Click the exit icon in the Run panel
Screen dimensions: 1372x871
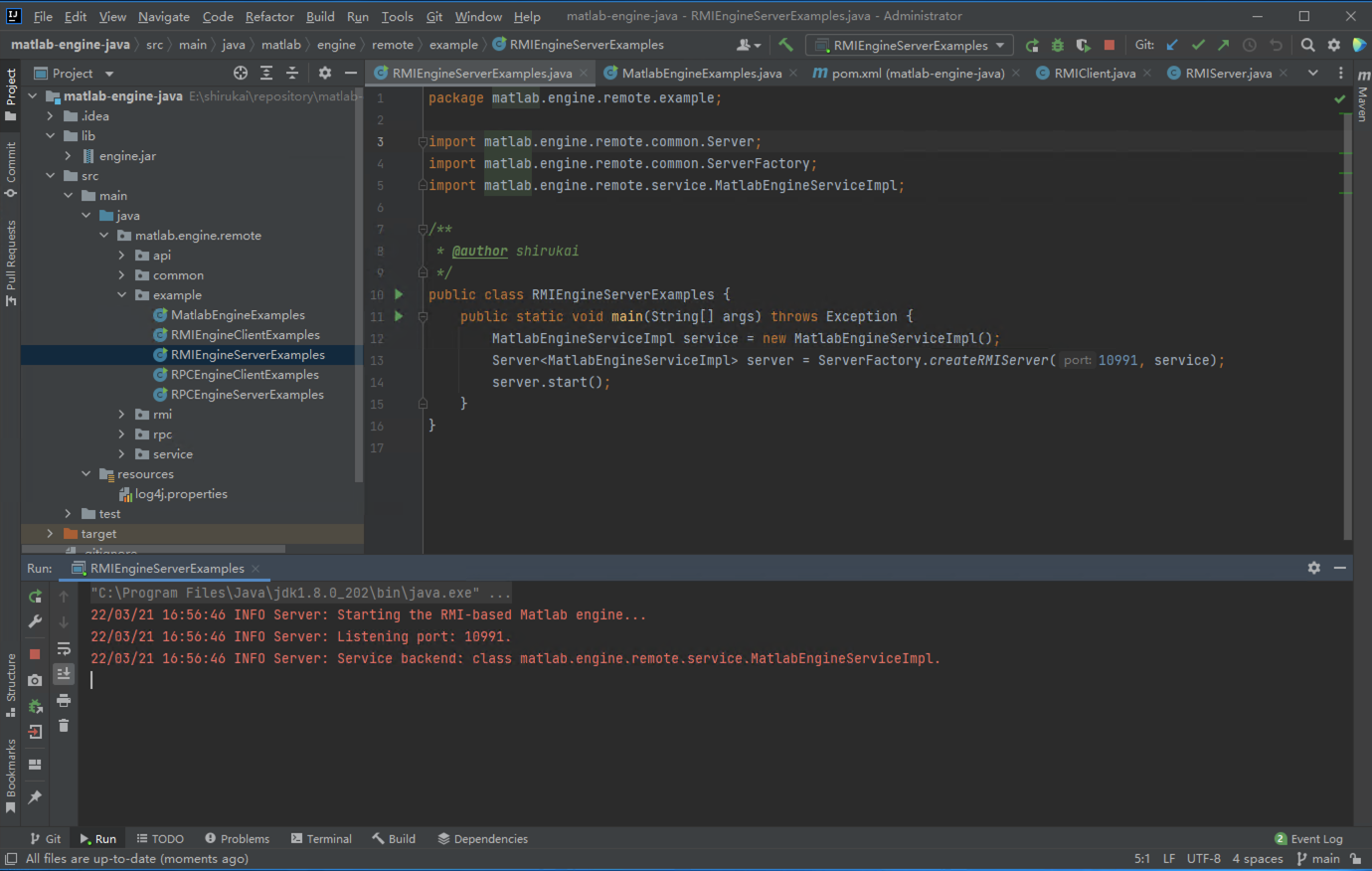pos(35,732)
